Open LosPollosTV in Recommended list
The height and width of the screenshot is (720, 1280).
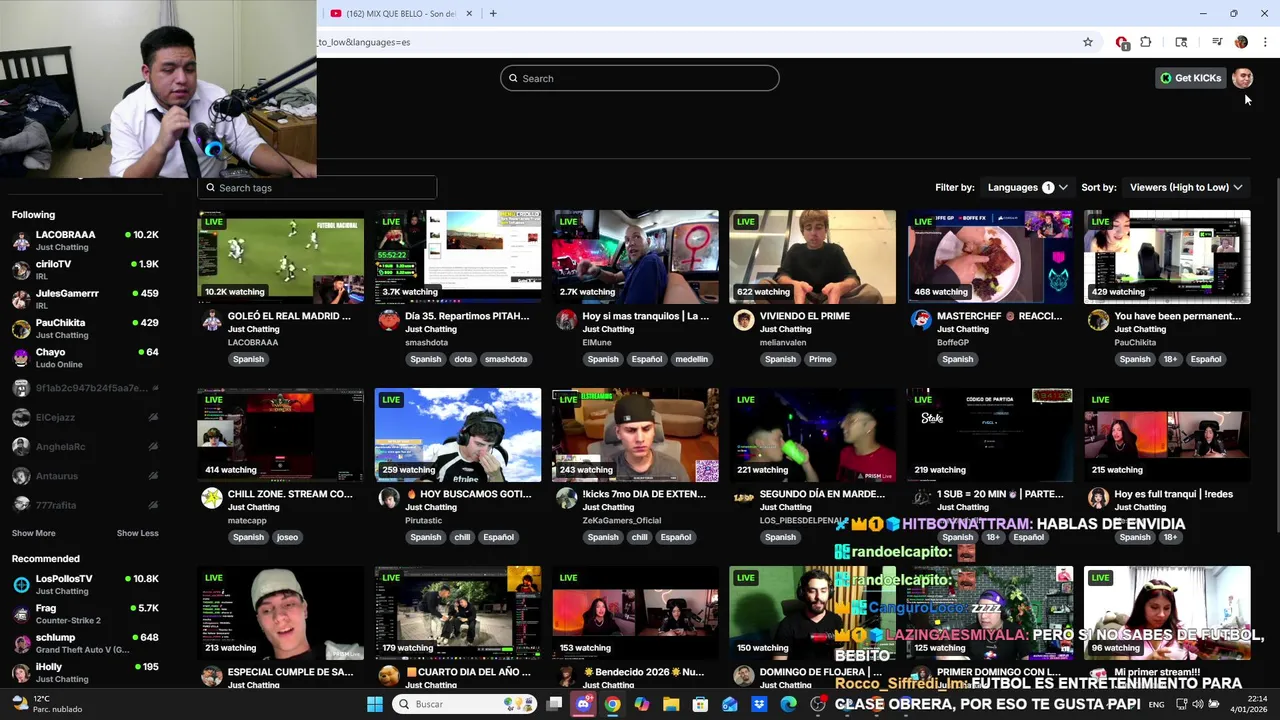[85, 584]
